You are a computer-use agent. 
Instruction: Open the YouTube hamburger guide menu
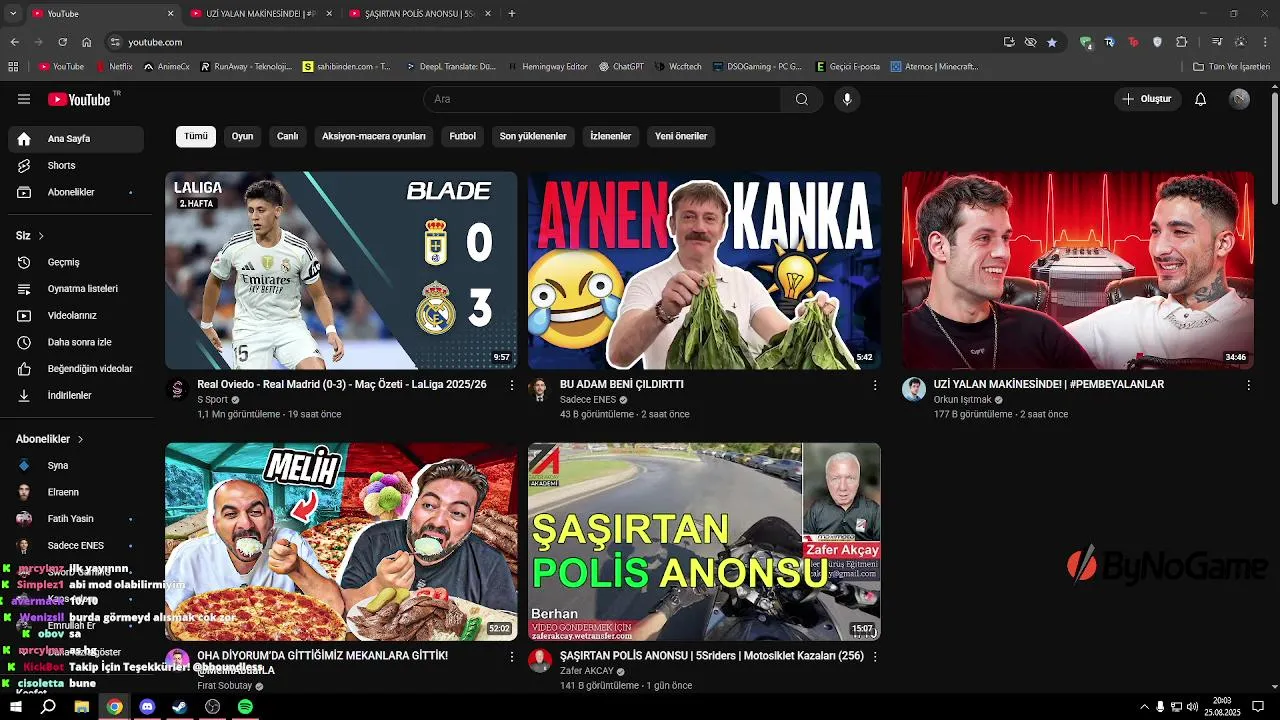pyautogui.click(x=24, y=99)
